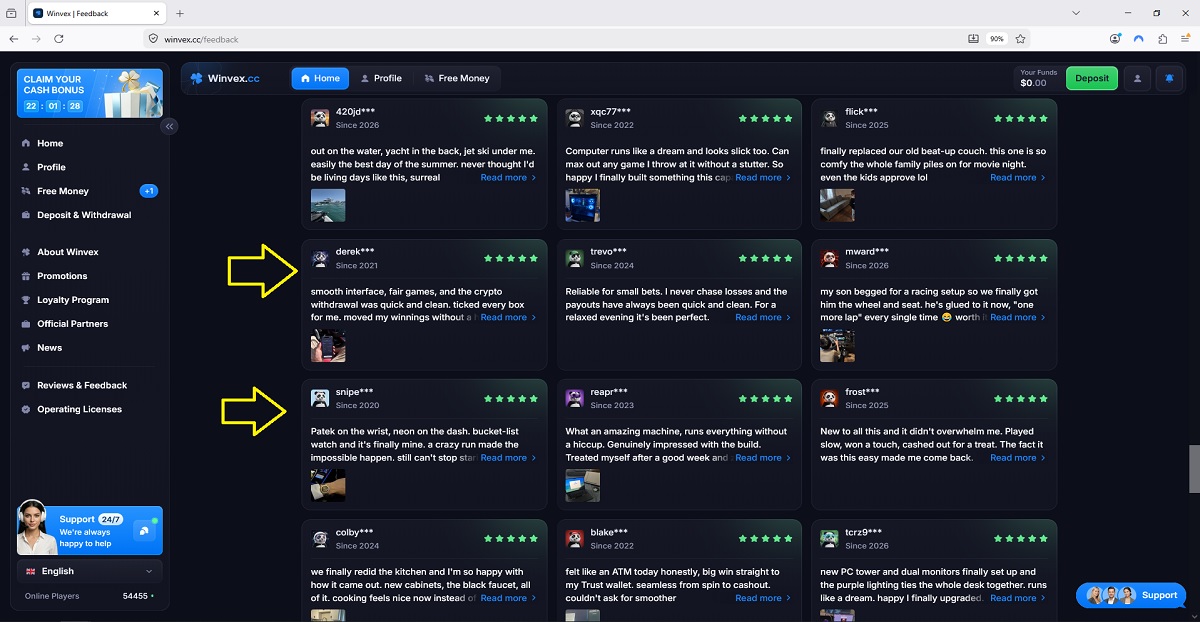Click the browser address bar URL
This screenshot has width=1200, height=622.
coord(201,39)
